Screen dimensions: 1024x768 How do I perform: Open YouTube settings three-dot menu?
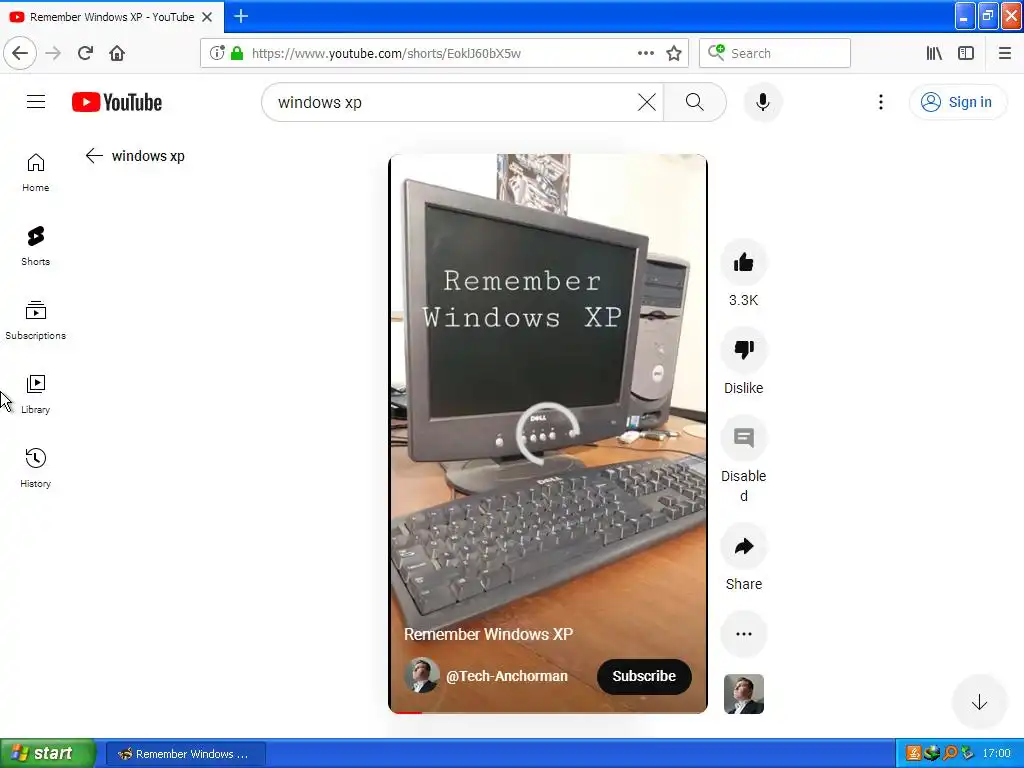coord(880,102)
